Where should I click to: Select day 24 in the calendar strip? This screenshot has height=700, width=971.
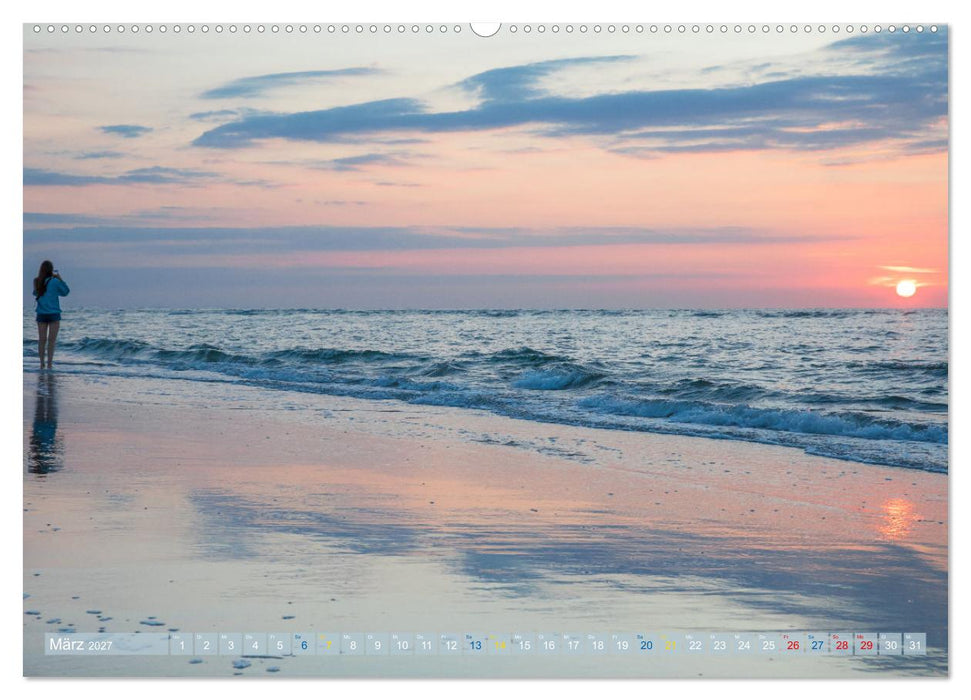[744, 644]
